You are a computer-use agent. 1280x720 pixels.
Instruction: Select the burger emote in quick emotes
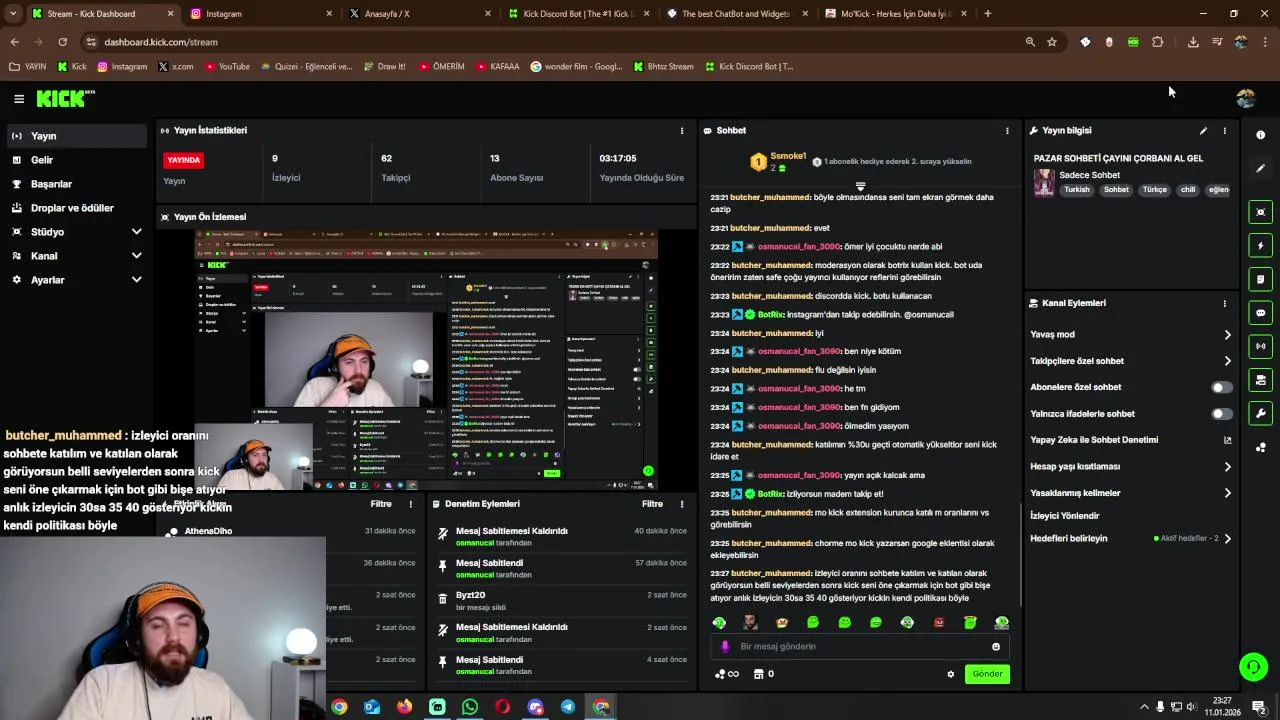click(782, 623)
